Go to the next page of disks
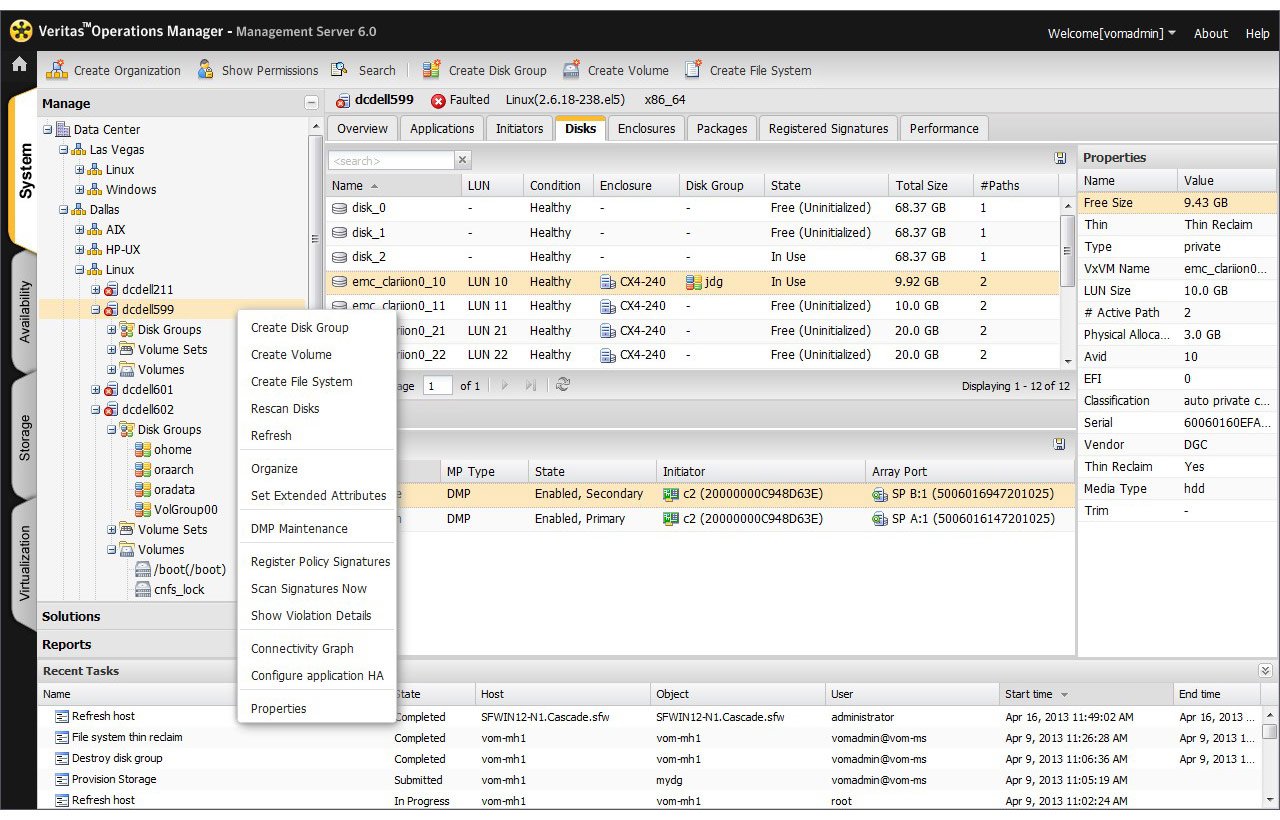Screen dimensions: 1280x820 click(504, 385)
